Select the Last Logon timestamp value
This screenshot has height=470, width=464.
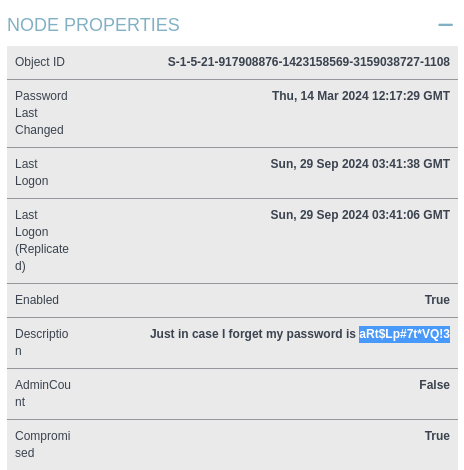coord(360,164)
